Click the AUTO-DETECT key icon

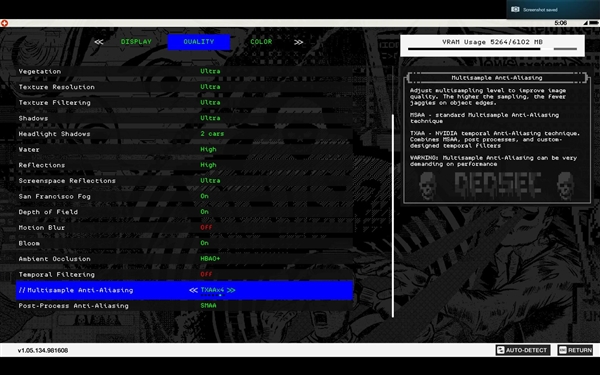click(501, 350)
